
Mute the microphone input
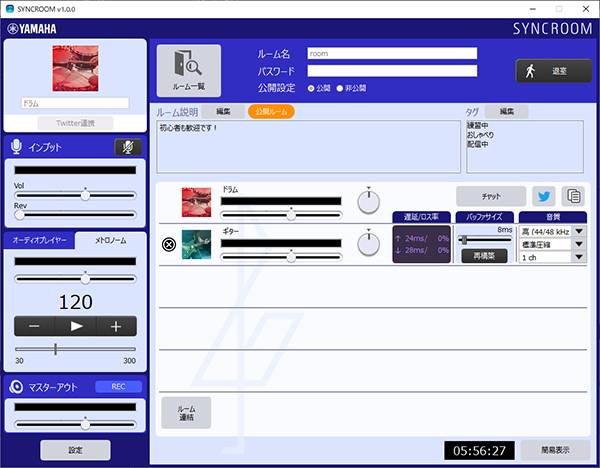coord(127,147)
